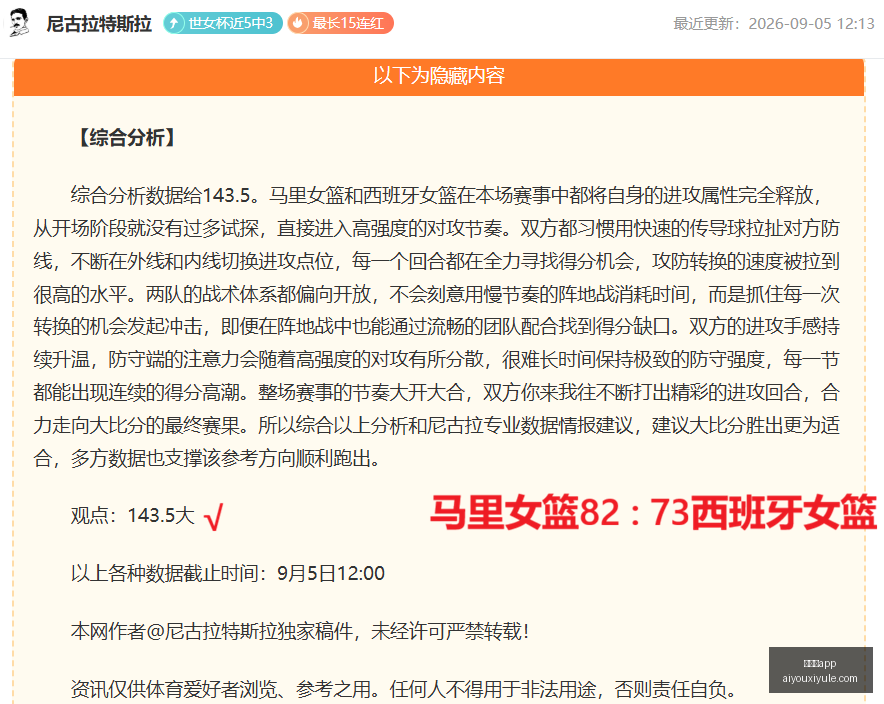The height and width of the screenshot is (704, 884).
Task: Click the 资讯仅供体育爱好者浏览 disclaimer line
Action: click(x=404, y=689)
